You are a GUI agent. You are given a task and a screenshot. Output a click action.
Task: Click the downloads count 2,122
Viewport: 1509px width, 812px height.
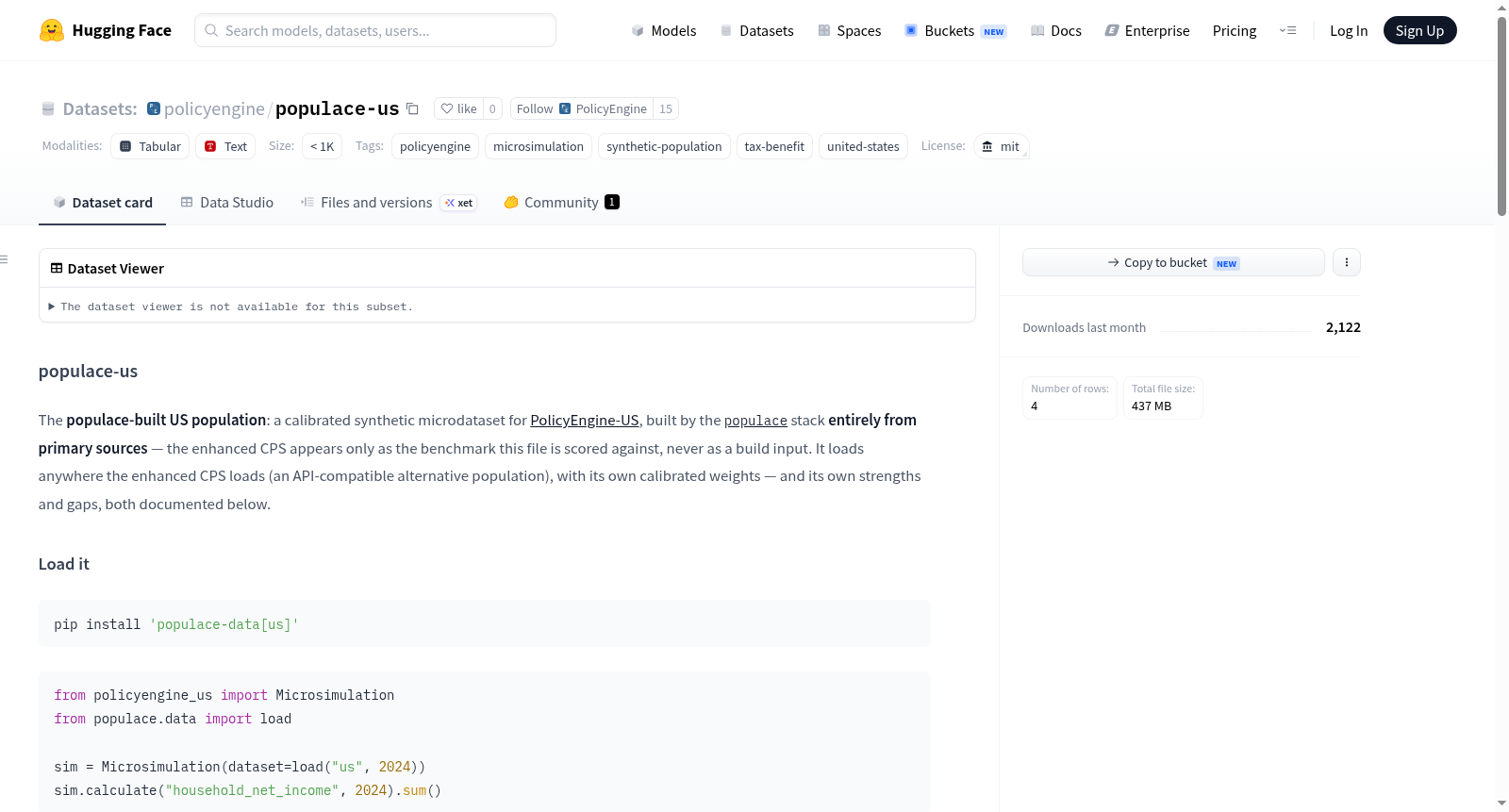(x=1343, y=327)
